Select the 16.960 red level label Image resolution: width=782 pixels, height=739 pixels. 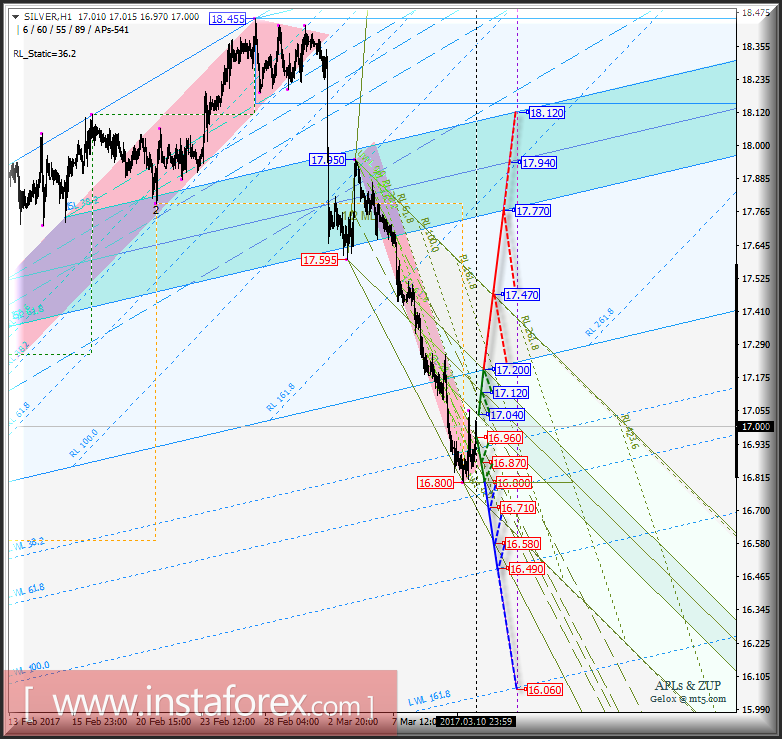[505, 438]
